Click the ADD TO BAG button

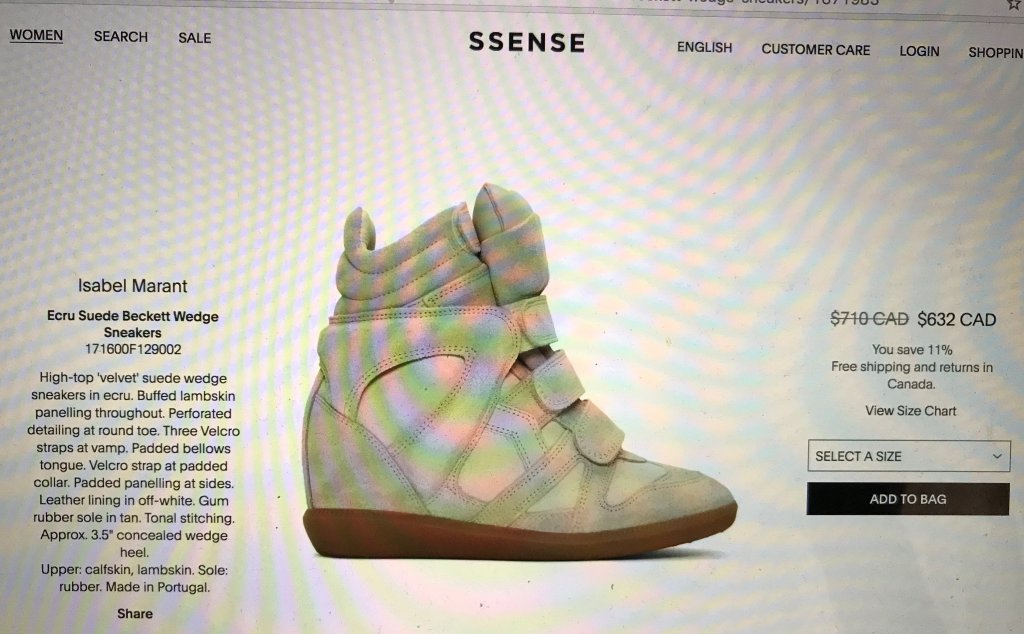coord(908,499)
